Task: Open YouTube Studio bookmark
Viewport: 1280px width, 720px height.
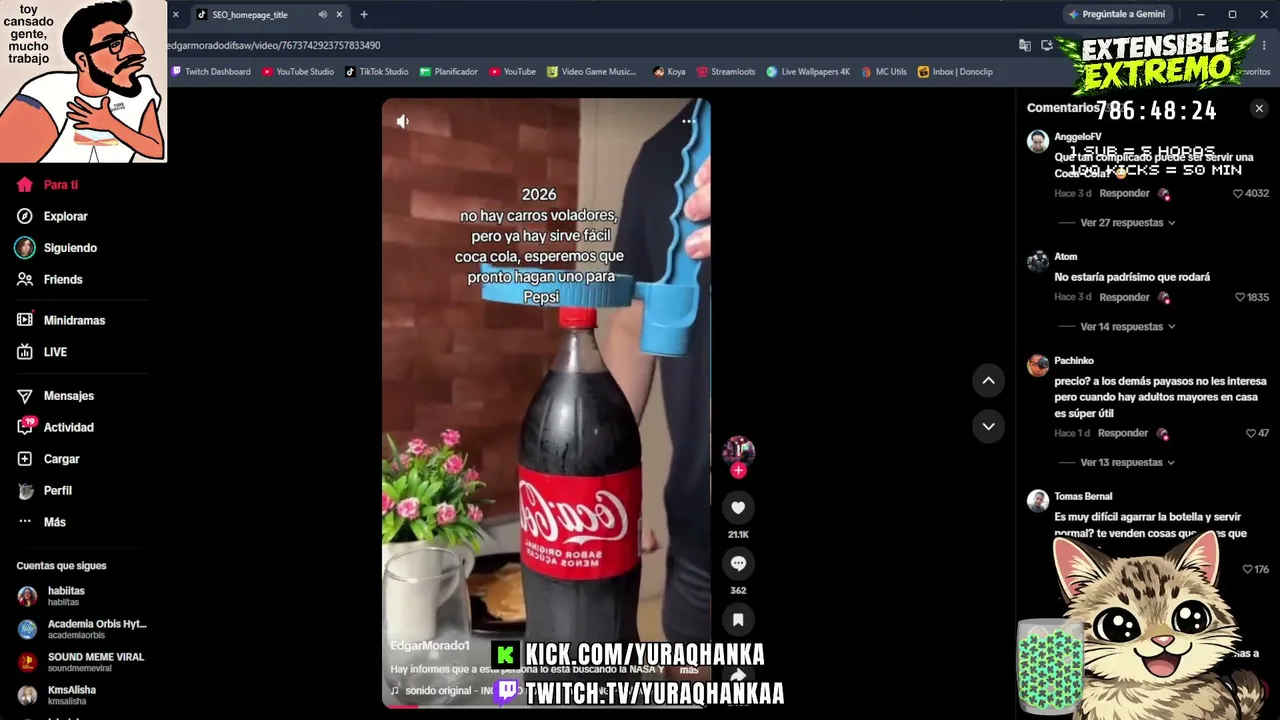Action: click(298, 72)
